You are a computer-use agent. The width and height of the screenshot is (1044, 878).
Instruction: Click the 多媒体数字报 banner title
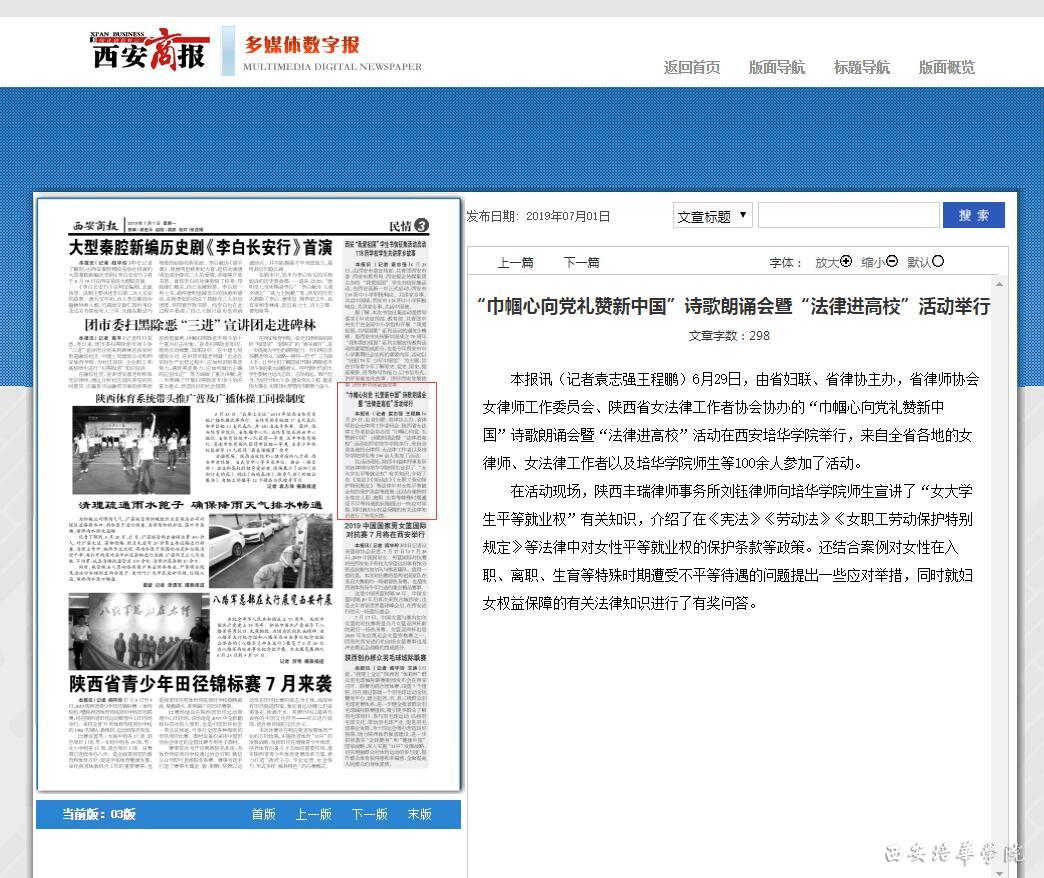pos(302,45)
